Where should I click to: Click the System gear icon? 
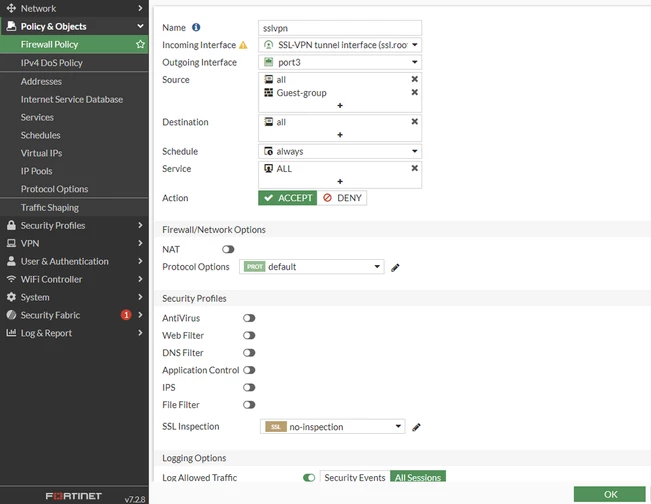click(11, 297)
